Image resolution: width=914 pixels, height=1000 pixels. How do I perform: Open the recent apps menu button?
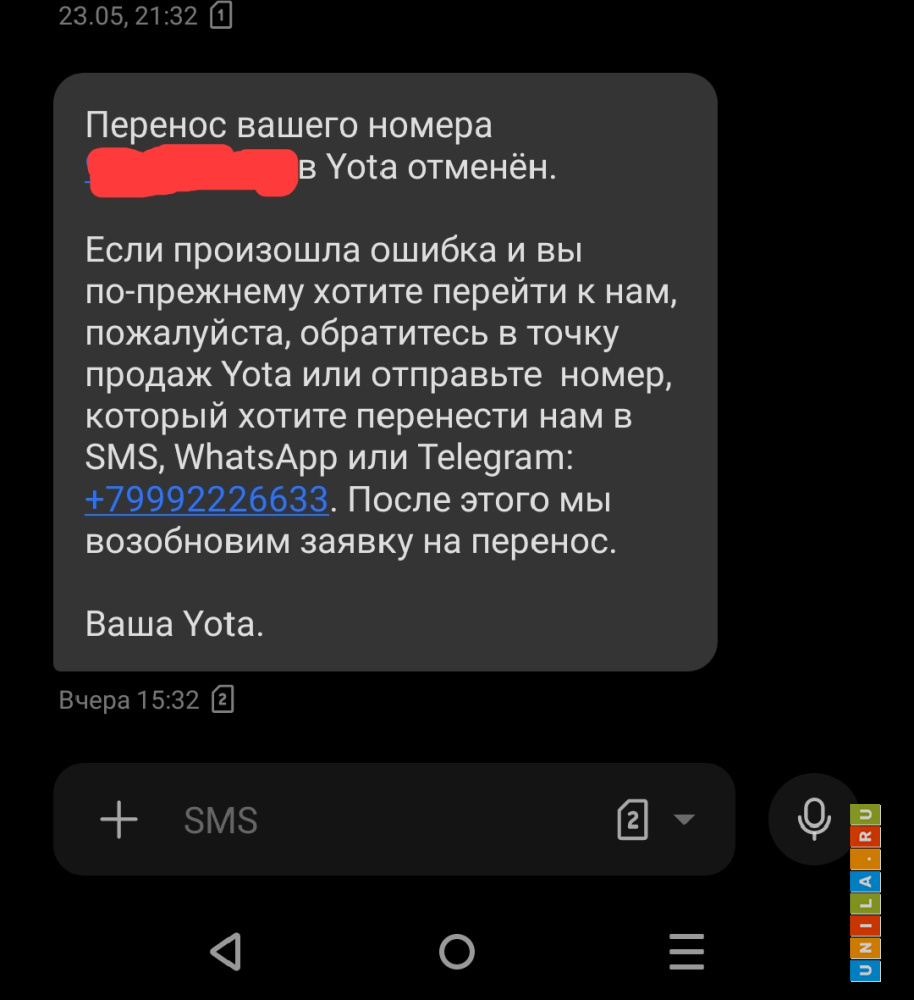pos(686,952)
